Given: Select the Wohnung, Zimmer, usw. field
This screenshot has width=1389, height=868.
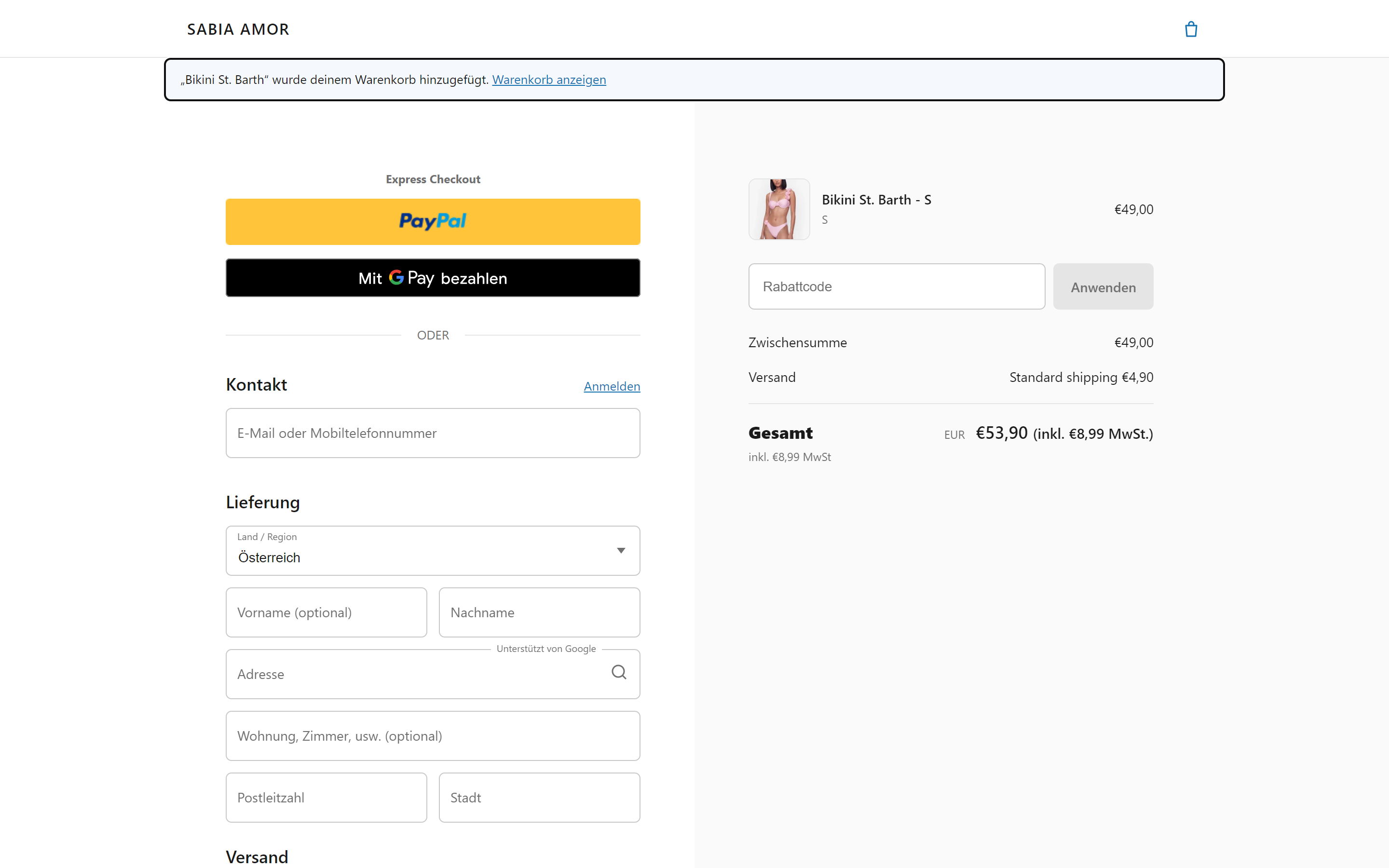Looking at the screenshot, I should [x=433, y=736].
